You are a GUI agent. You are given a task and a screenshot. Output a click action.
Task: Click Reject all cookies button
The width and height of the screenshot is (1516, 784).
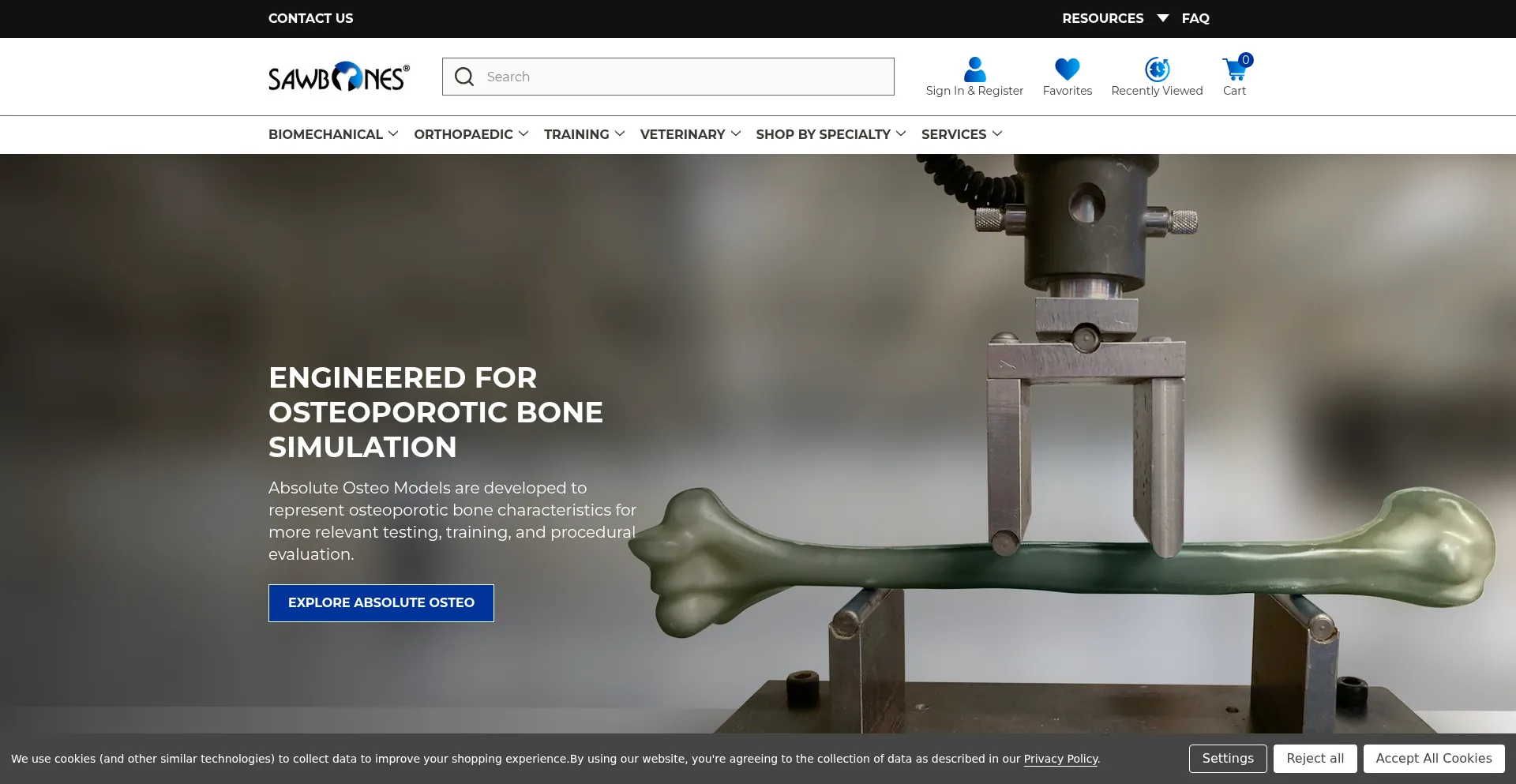click(x=1315, y=759)
